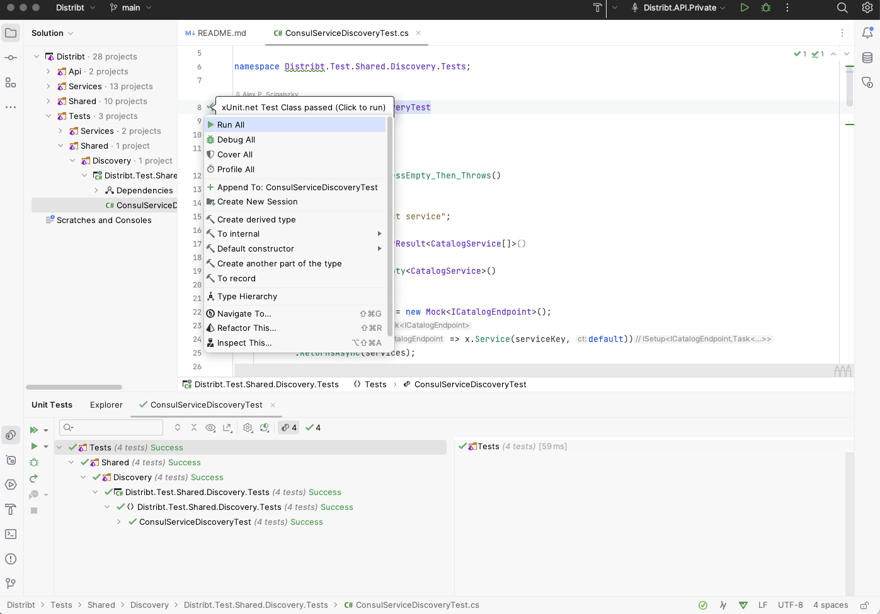Click the Run button in top toolbar
Viewport: 880px width, 614px height.
click(744, 8)
